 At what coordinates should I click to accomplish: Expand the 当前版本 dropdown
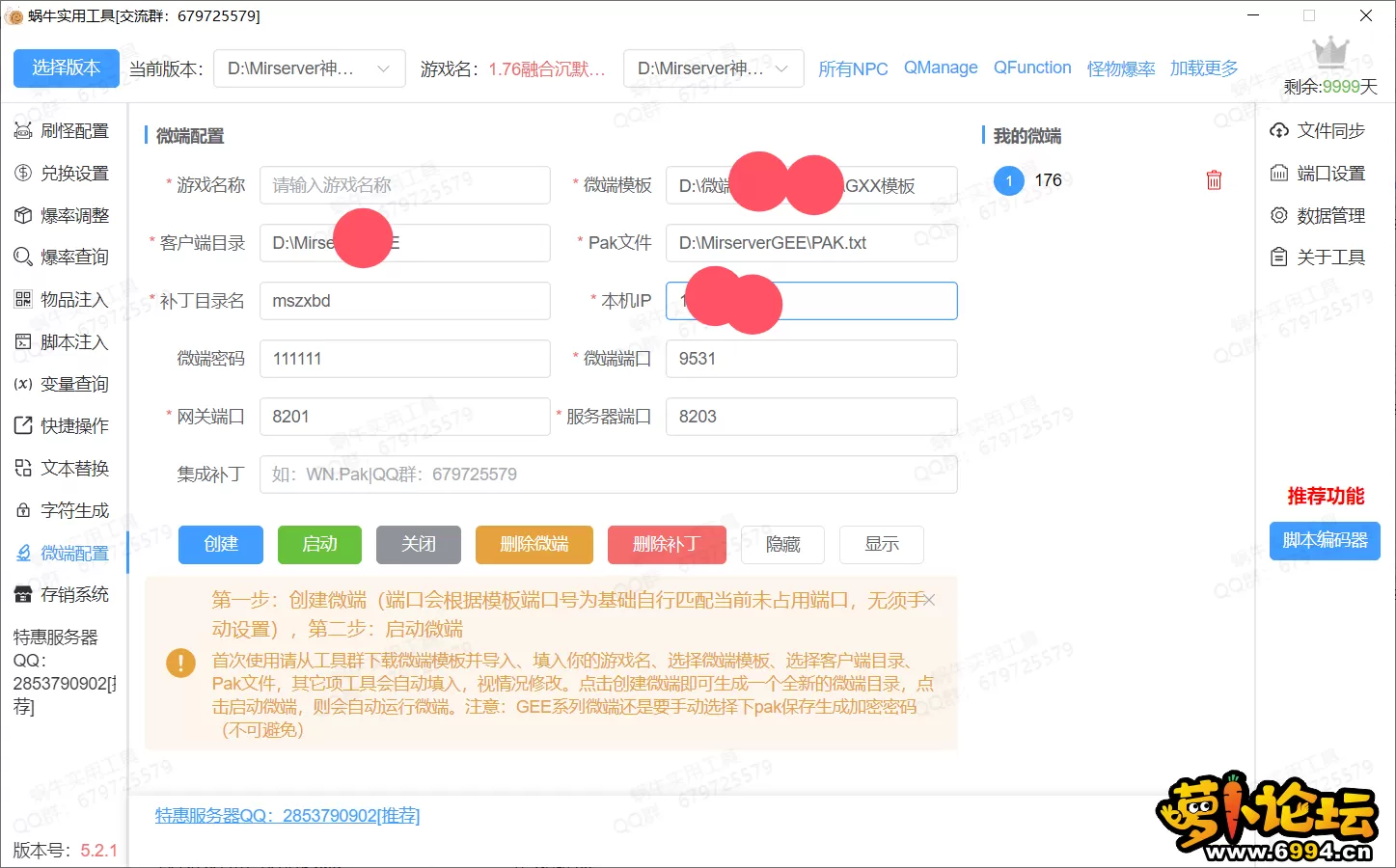point(309,68)
